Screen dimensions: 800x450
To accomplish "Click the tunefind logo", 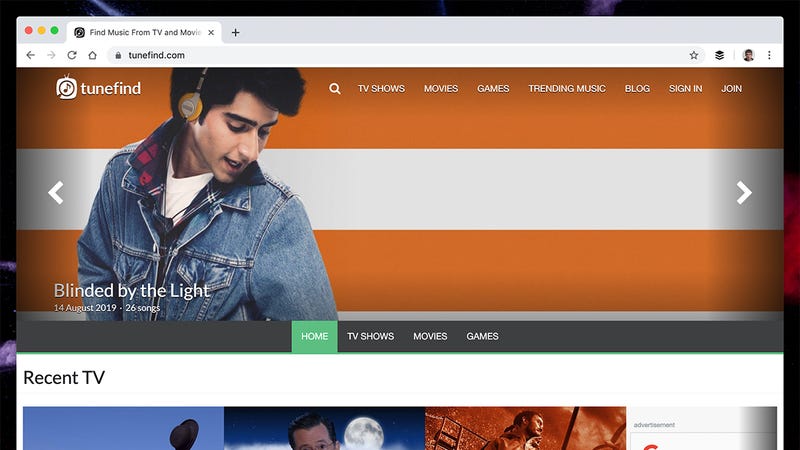I will coord(98,88).
